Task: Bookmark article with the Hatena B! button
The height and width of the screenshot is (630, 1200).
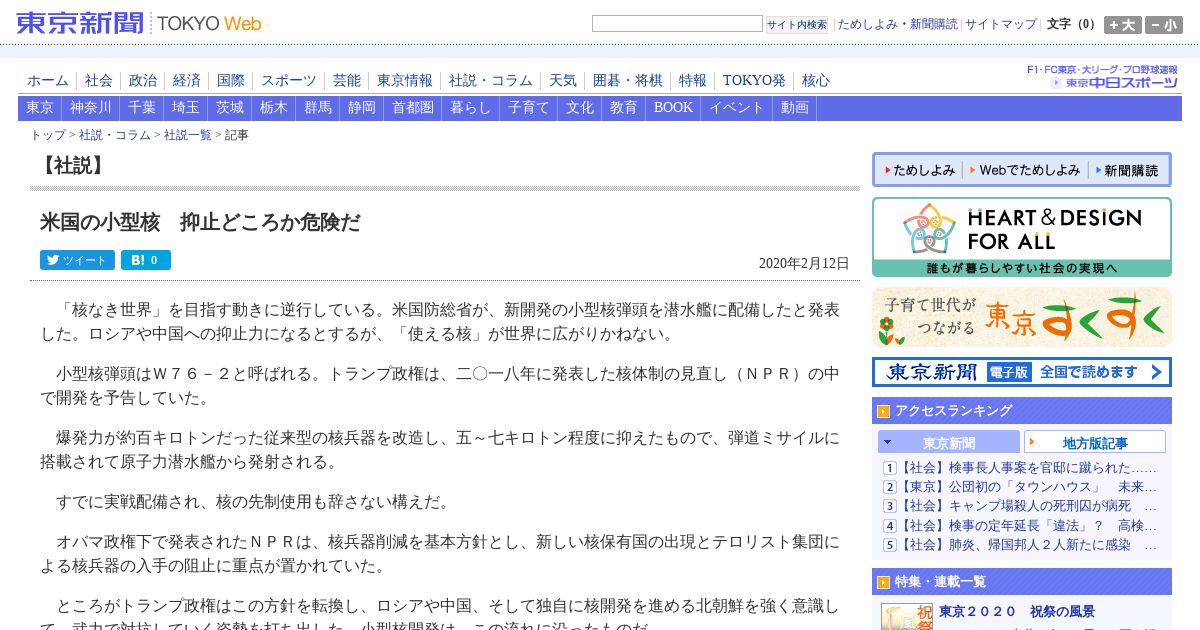Action: [x=146, y=260]
